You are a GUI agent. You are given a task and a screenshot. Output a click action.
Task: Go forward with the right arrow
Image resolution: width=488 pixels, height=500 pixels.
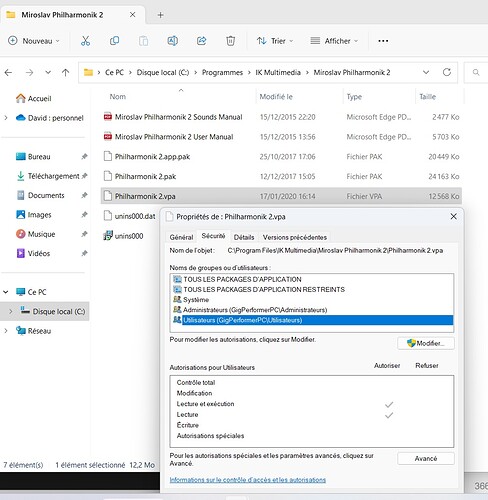(29, 72)
